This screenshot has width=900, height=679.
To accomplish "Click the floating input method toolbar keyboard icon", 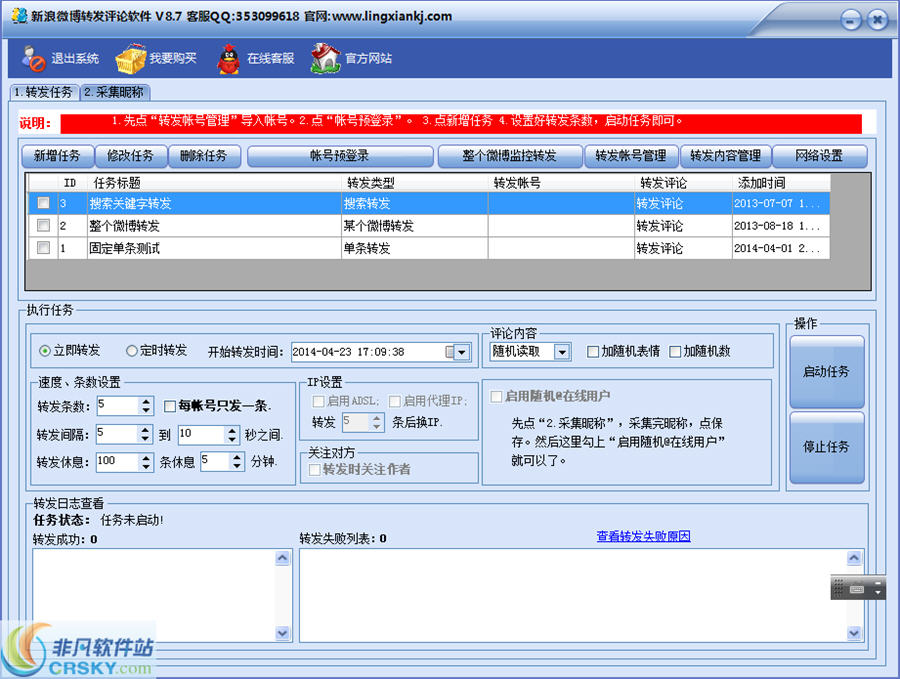I will click(857, 589).
